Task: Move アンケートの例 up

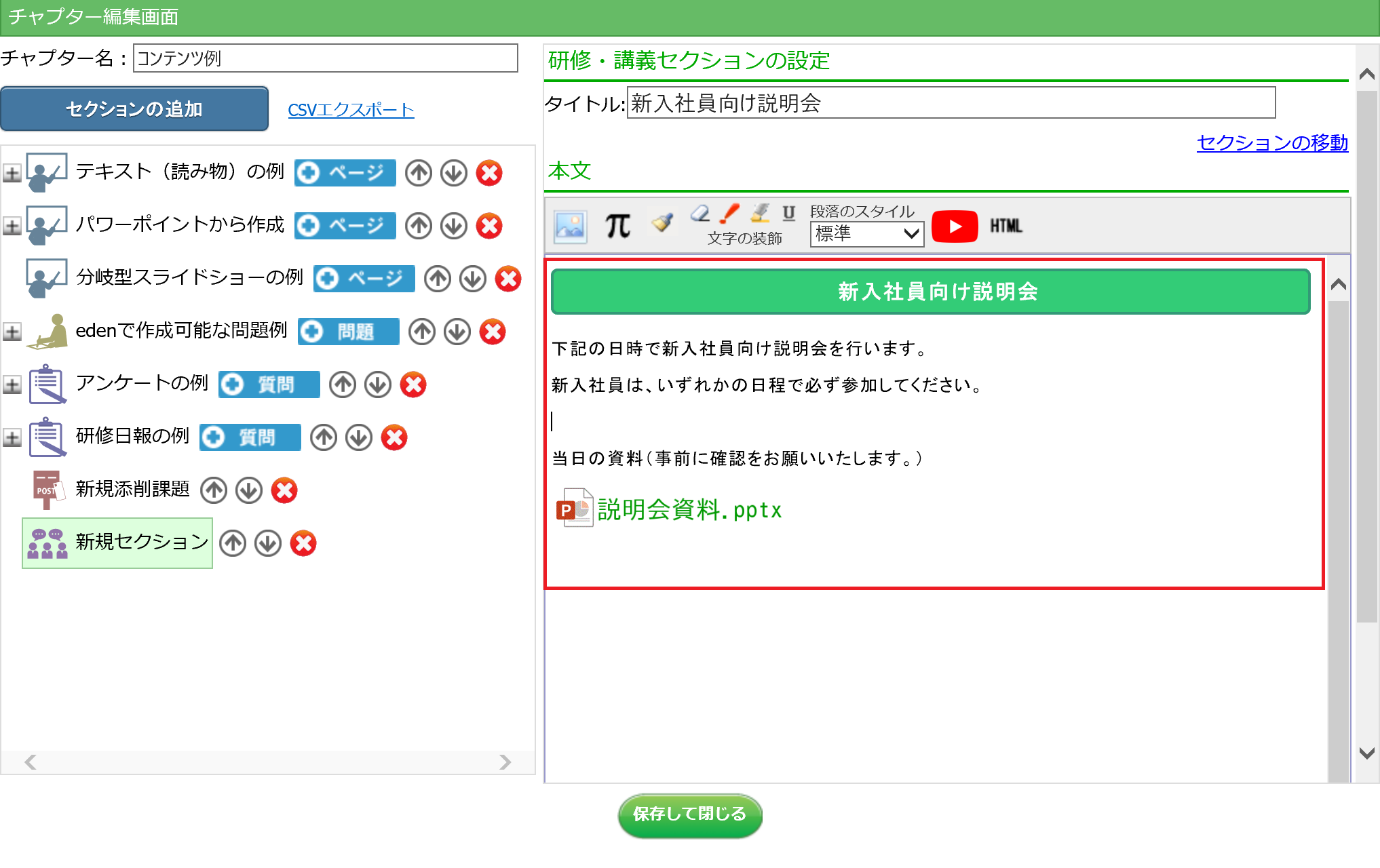Action: click(x=343, y=384)
